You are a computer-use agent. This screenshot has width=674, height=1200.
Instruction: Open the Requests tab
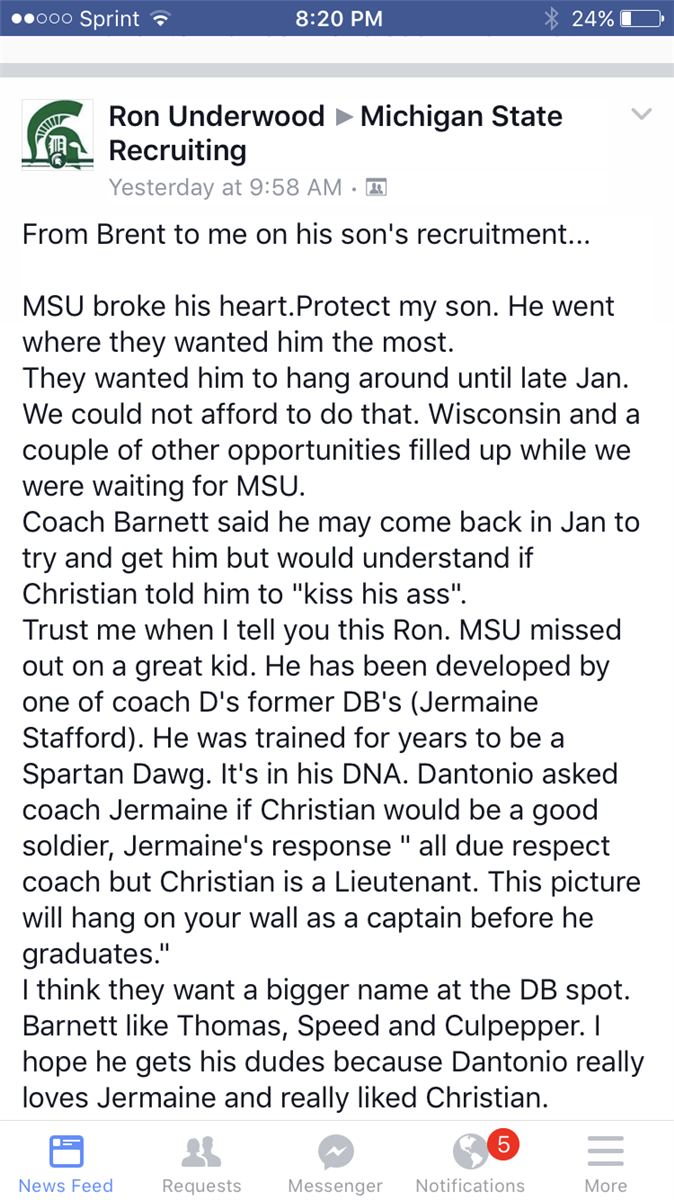(x=201, y=1162)
